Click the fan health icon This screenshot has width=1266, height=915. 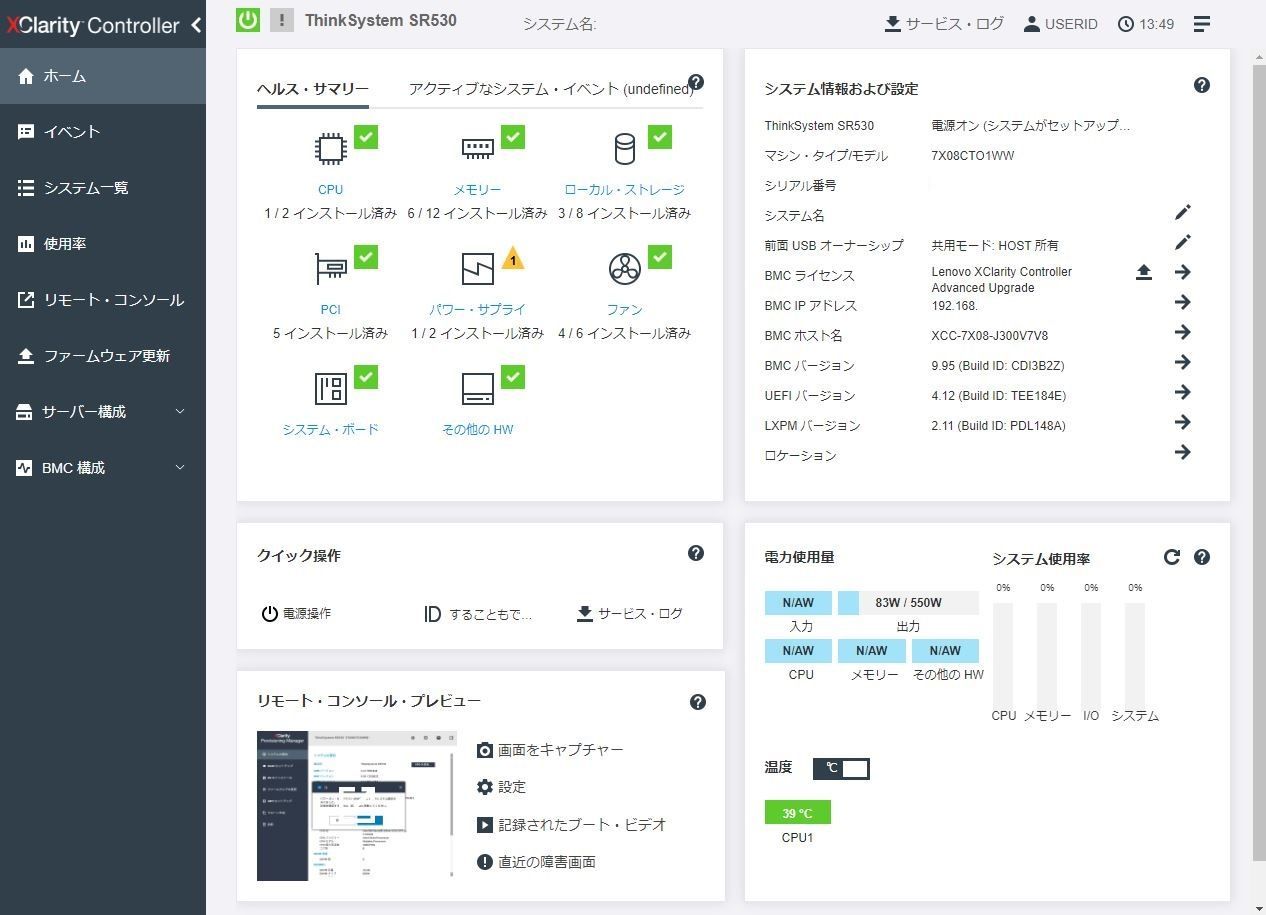click(624, 269)
